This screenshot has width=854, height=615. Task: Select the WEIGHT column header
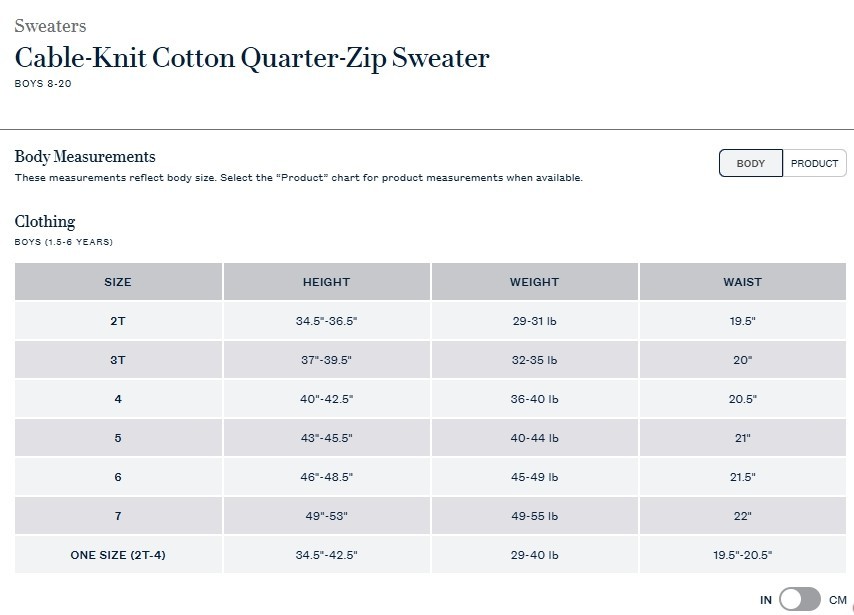[x=534, y=282]
